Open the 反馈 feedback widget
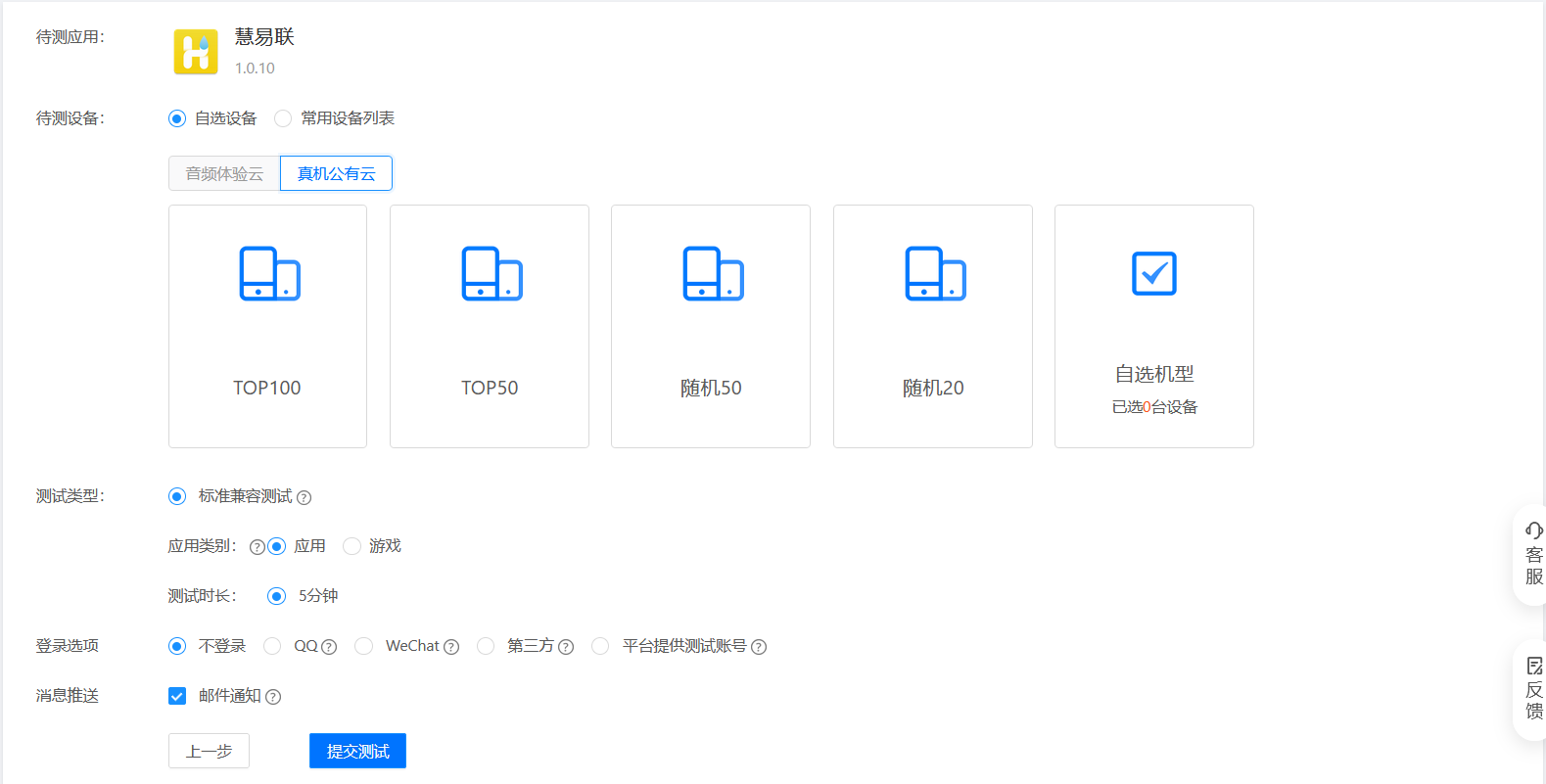This screenshot has width=1546, height=784. pyautogui.click(x=1532, y=689)
